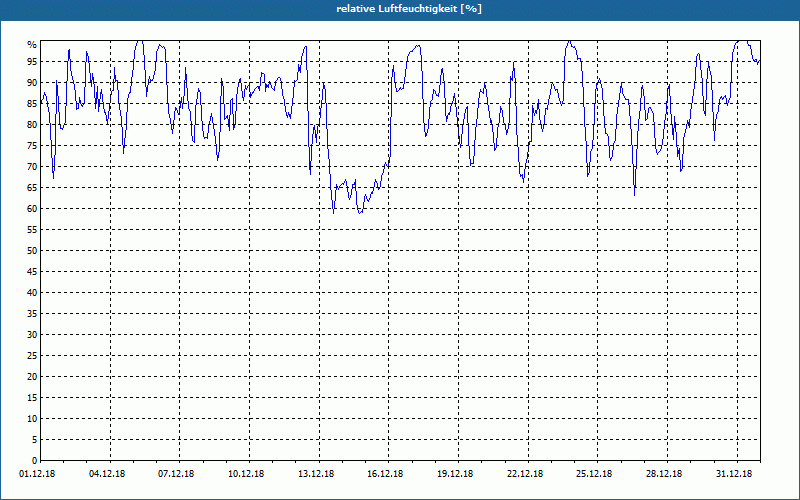Click the y-axis value 65
The width and height of the screenshot is (800, 500).
32,188
